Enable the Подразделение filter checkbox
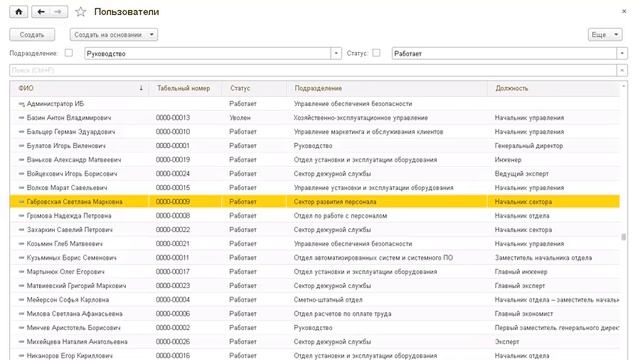The height and width of the screenshot is (360, 640). [69, 53]
